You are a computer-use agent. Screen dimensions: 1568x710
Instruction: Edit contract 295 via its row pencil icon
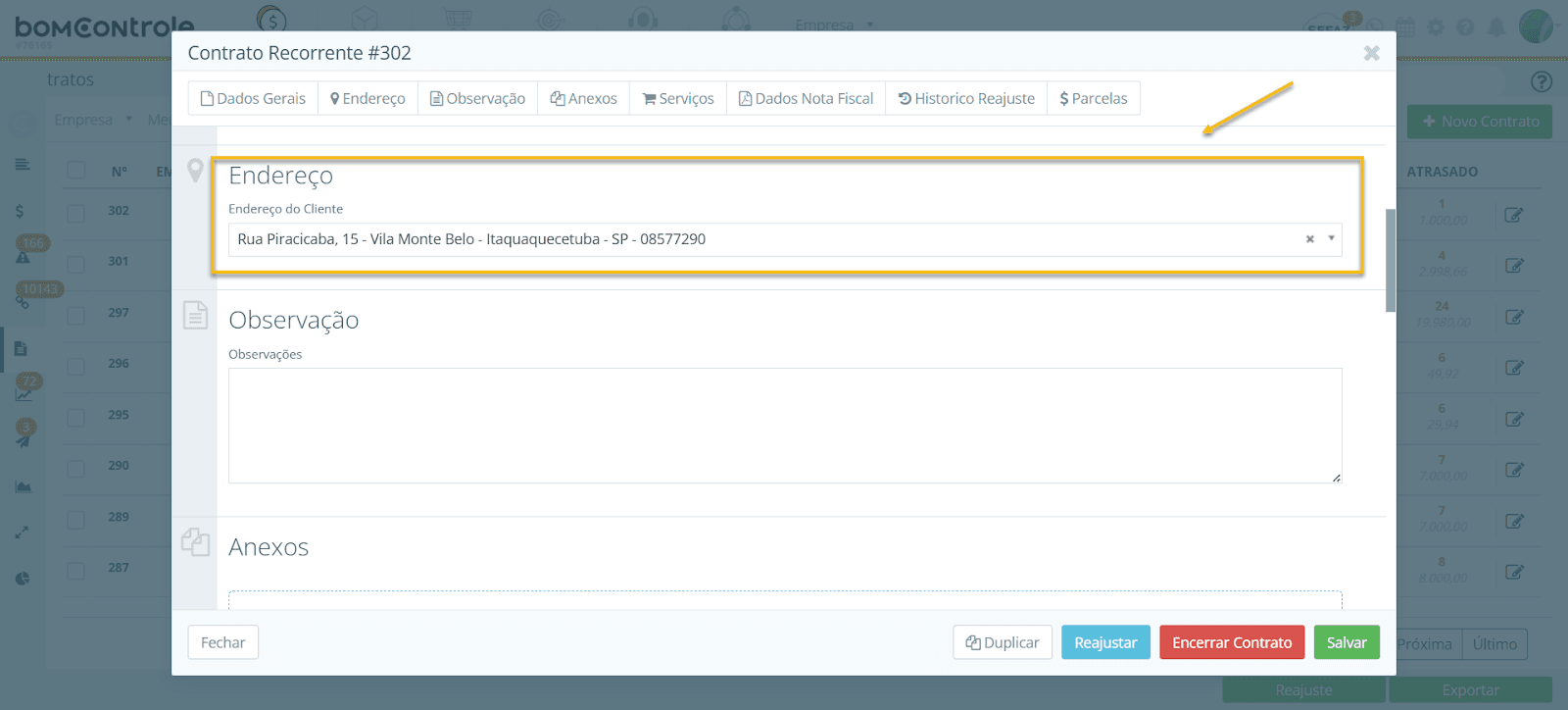click(1514, 419)
